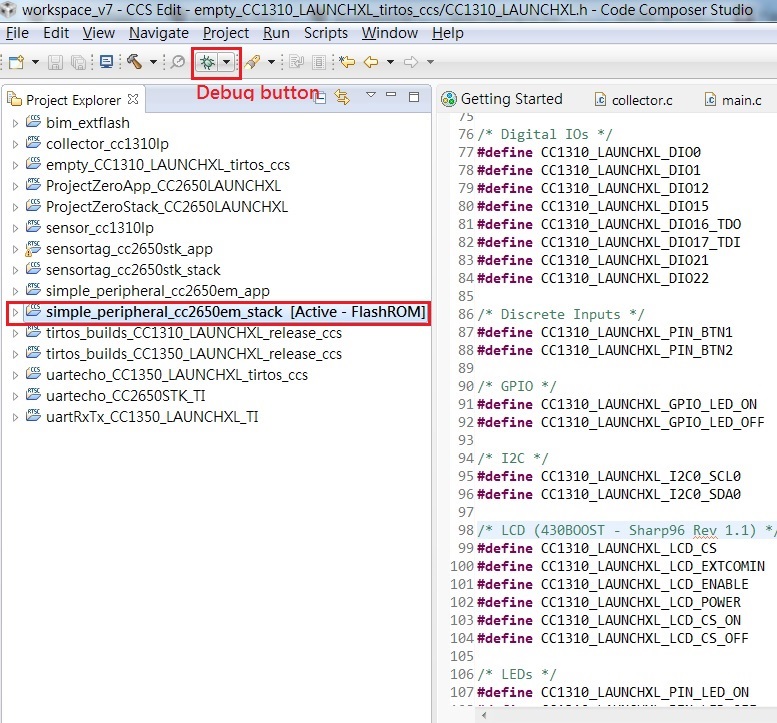Switch to the Getting Started tab
The height and width of the screenshot is (723, 777).
tap(502, 99)
